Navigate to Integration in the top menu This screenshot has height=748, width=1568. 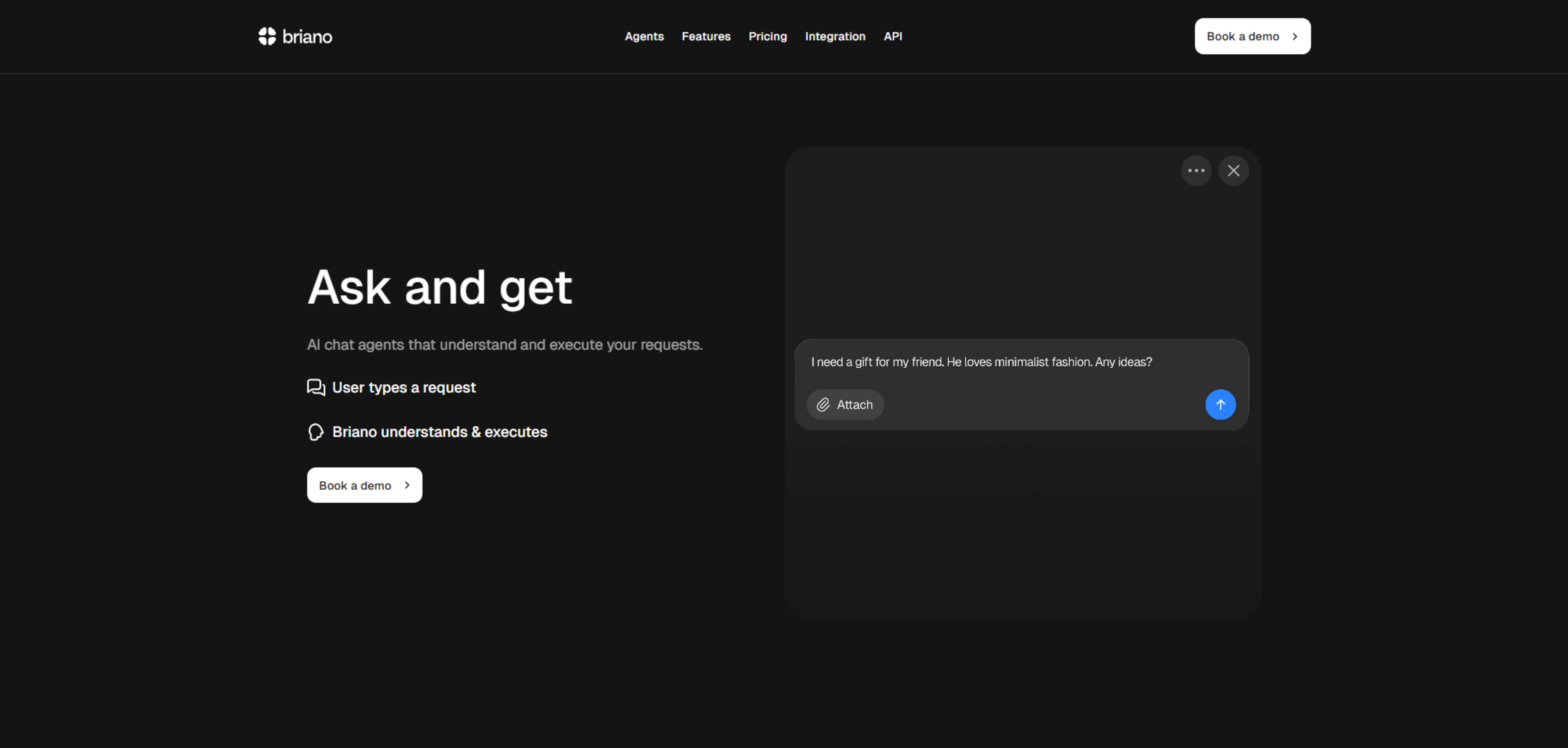(x=835, y=36)
